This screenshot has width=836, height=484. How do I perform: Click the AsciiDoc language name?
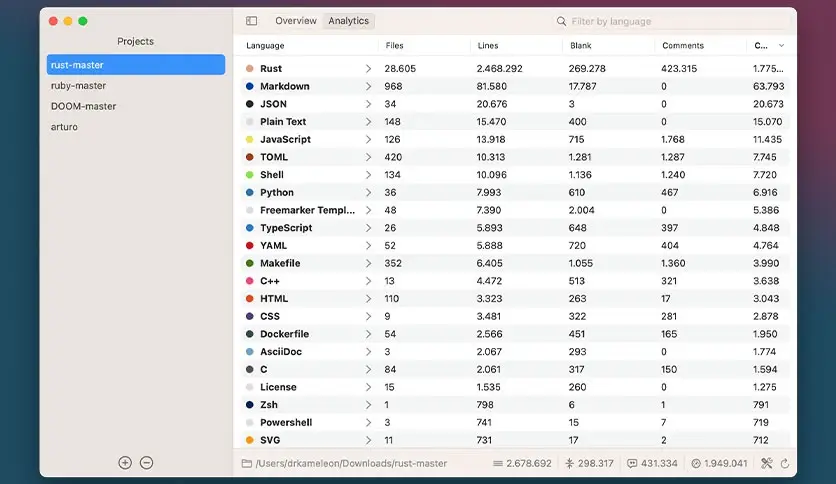(281, 352)
